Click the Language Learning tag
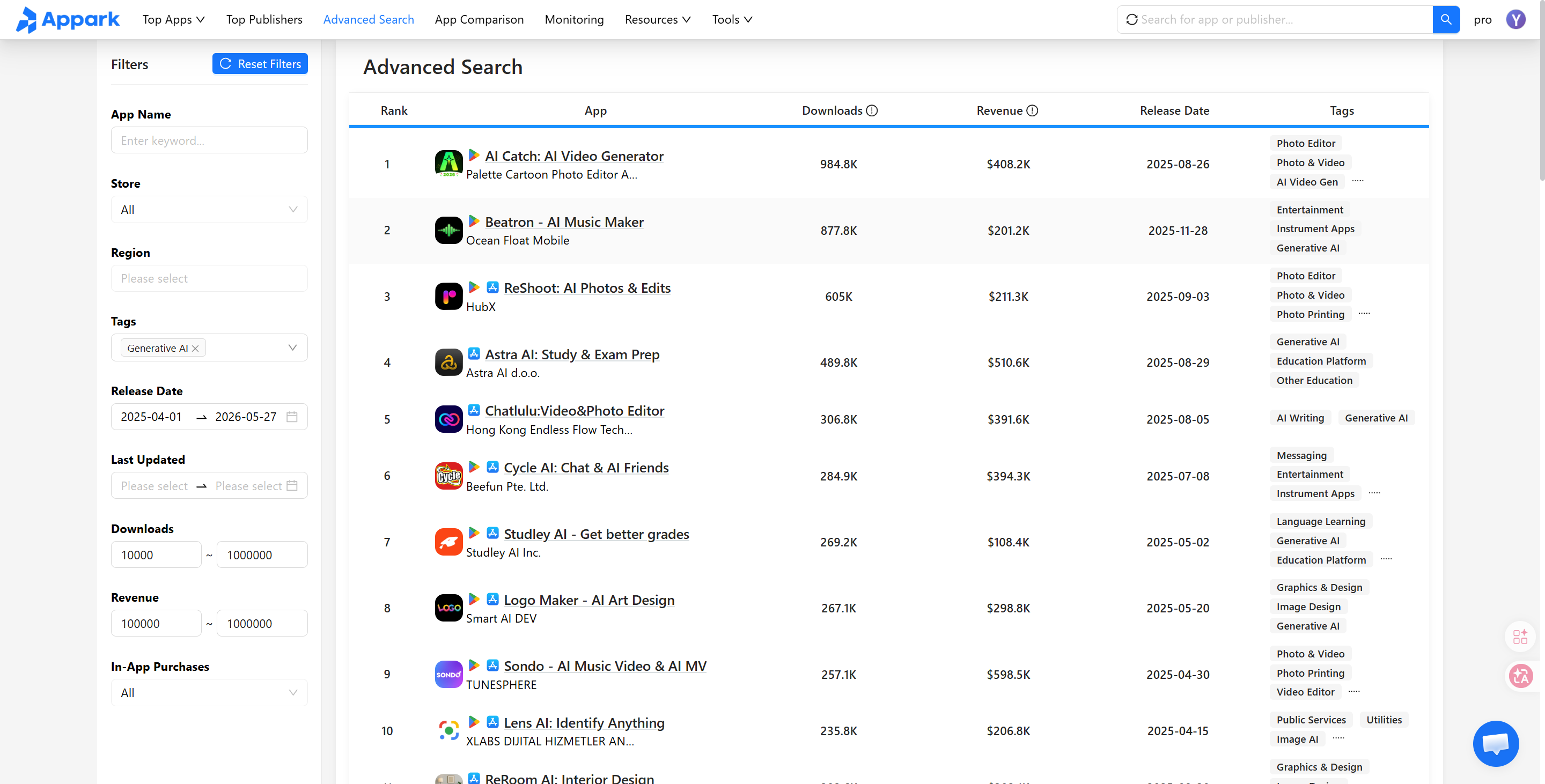 point(1321,522)
